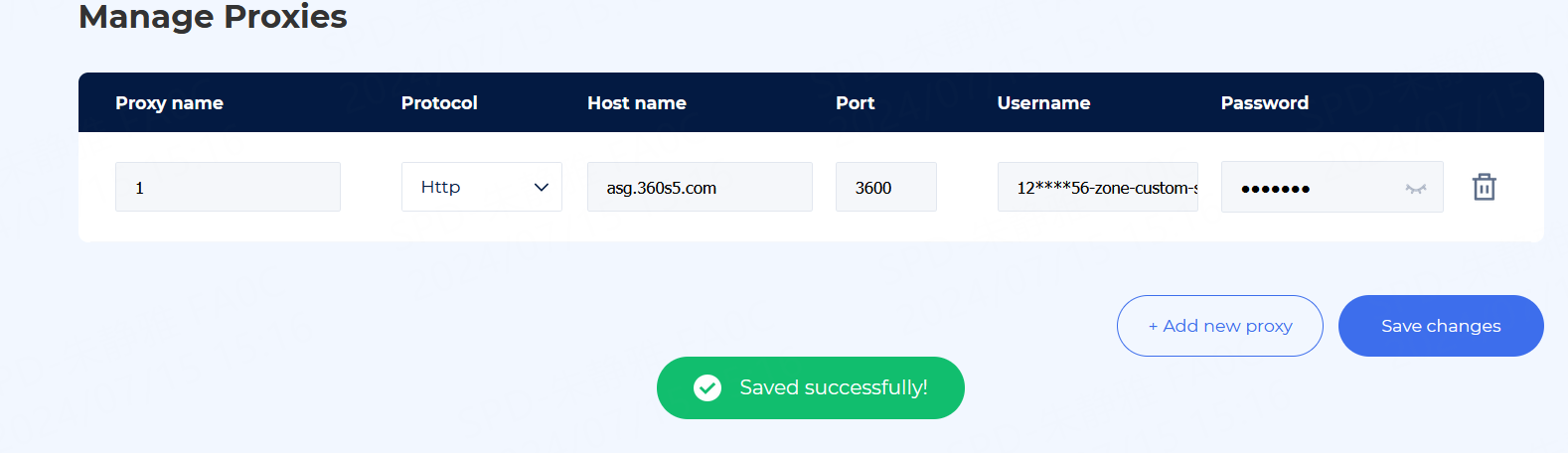
Task: Click the Save changes button
Action: pos(1440,326)
